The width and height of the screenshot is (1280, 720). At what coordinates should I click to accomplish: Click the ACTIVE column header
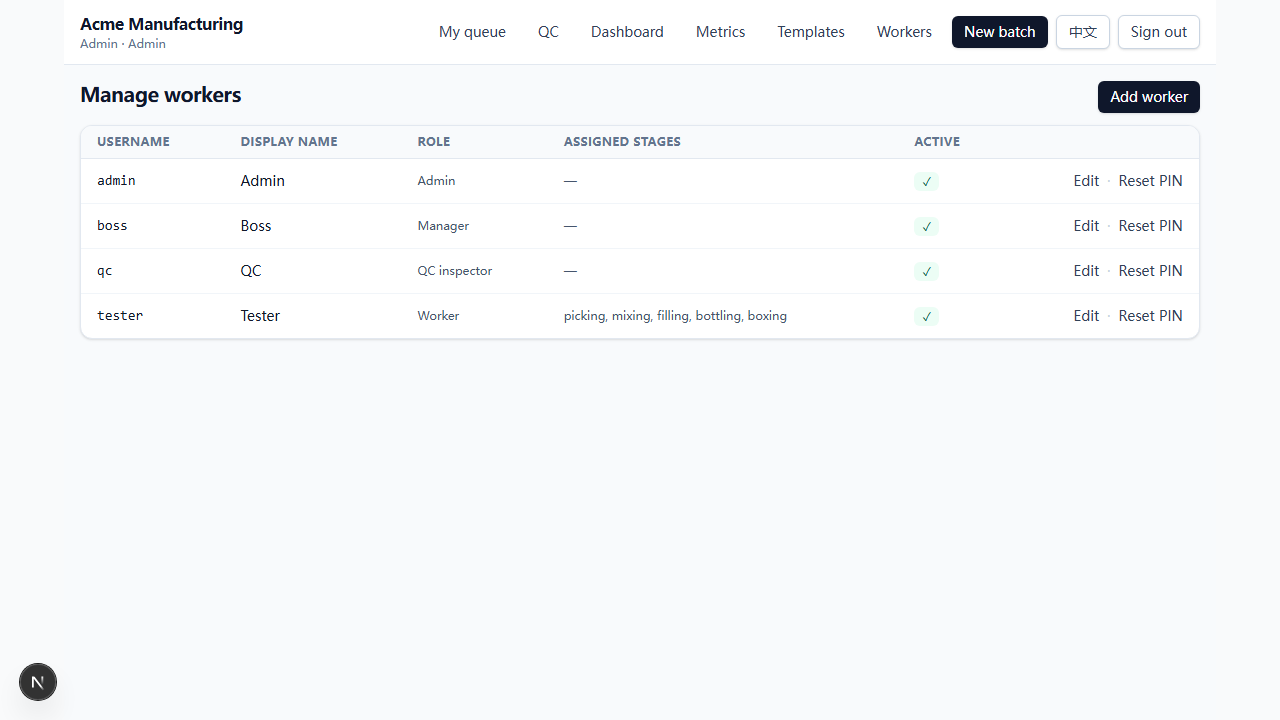pyautogui.click(x=937, y=142)
